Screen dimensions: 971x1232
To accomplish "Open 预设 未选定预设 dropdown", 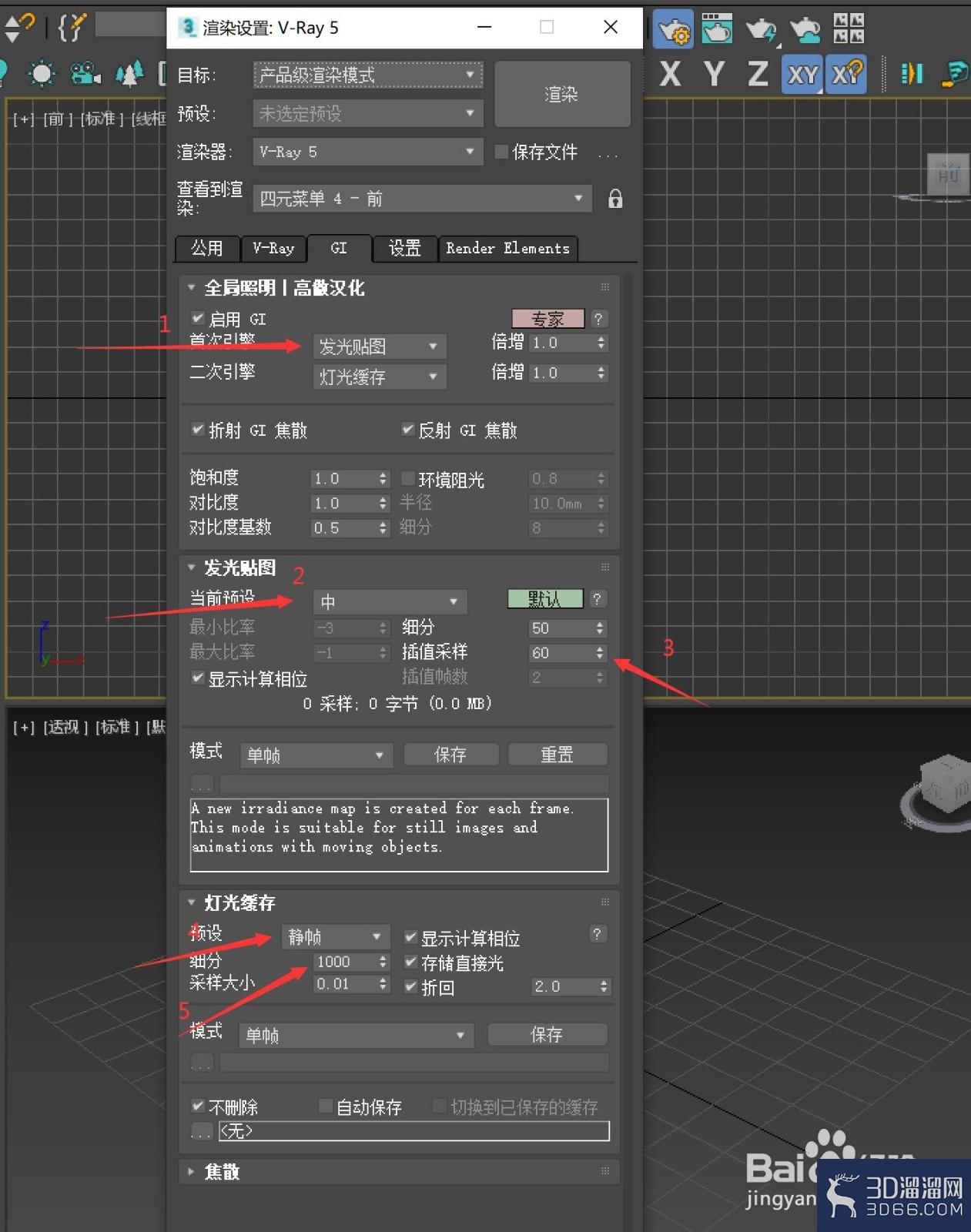I will (x=368, y=114).
